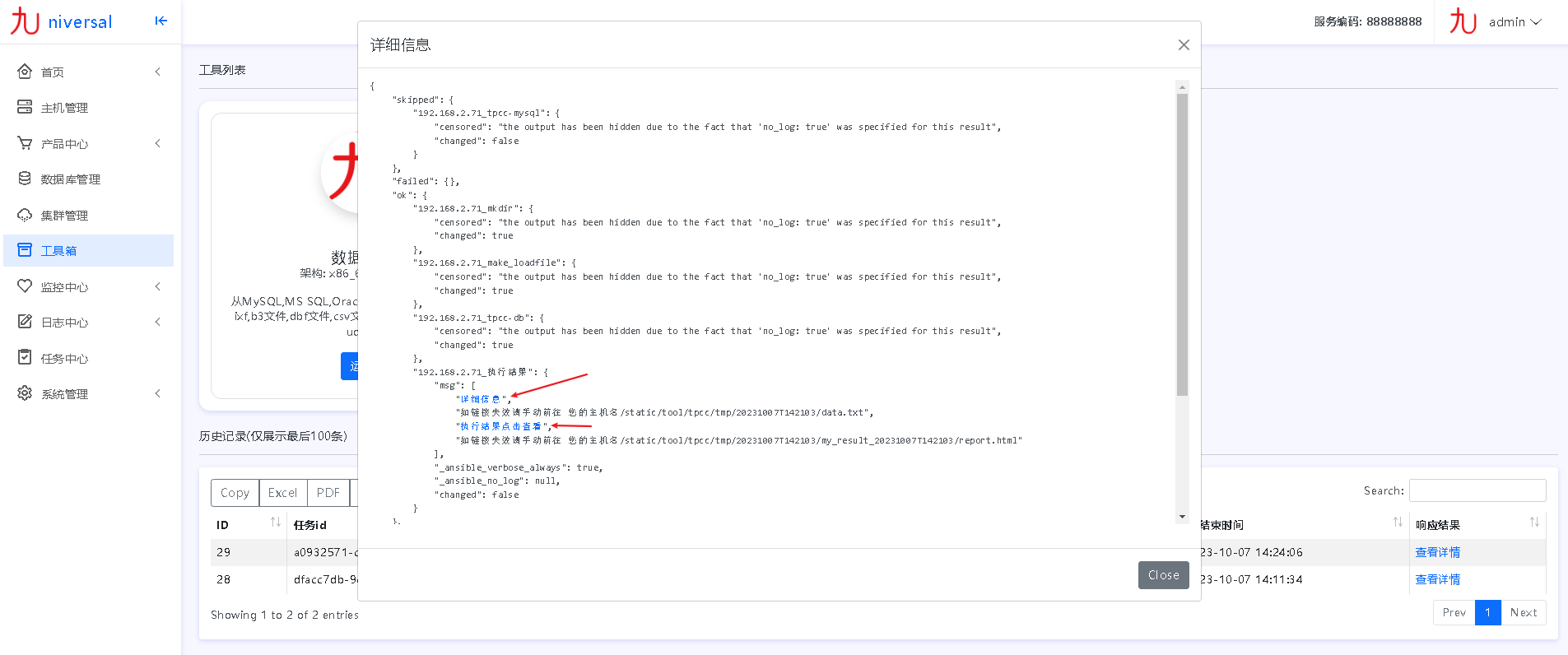Click the database management icon
This screenshot has height=655, width=1568.
pyautogui.click(x=25, y=179)
